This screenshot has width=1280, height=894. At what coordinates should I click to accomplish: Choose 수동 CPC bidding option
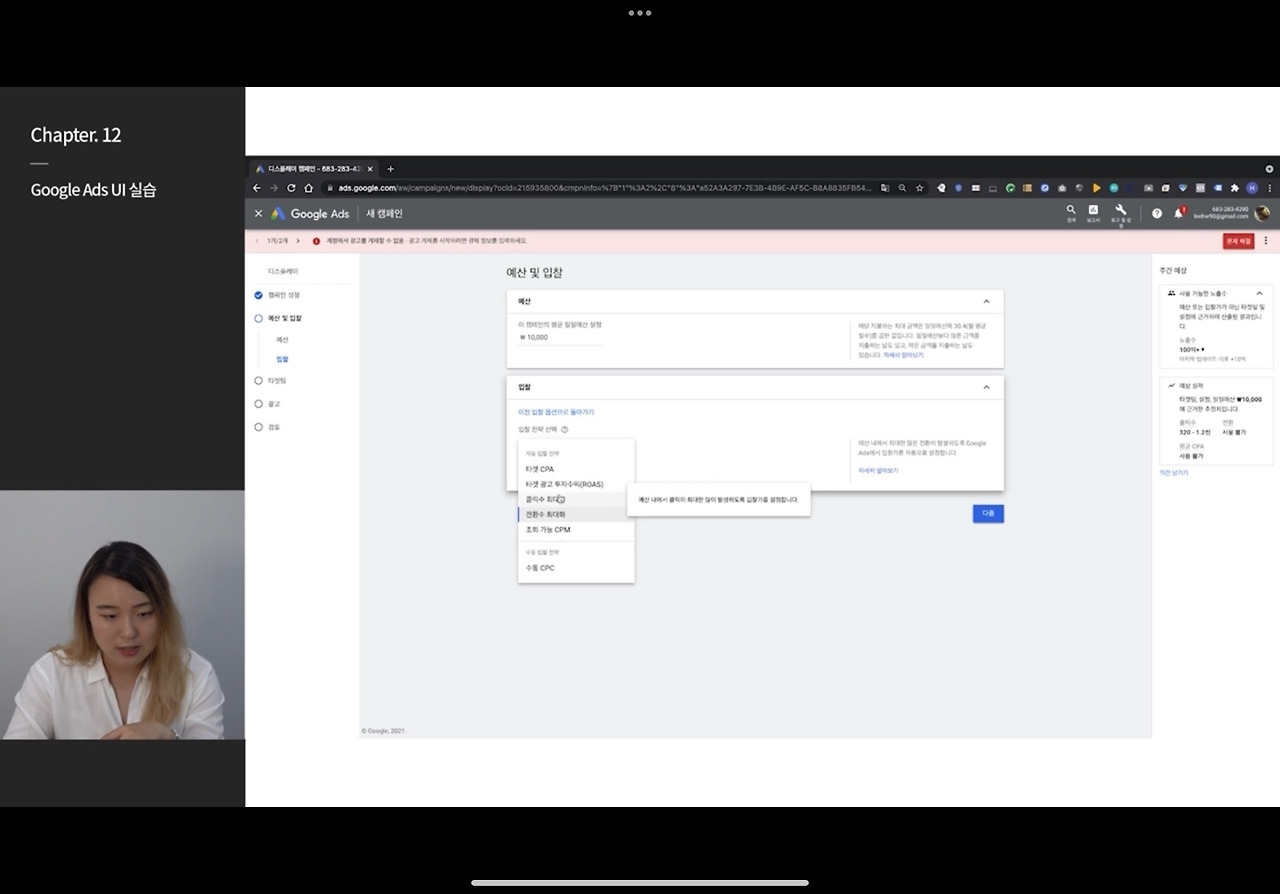click(x=576, y=568)
